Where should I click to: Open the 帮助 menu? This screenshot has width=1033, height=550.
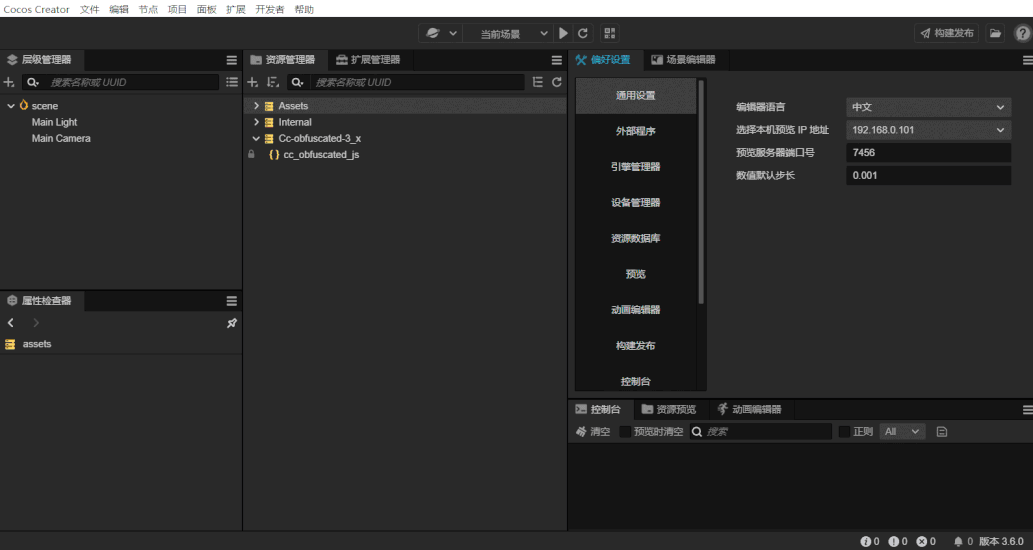[304, 9]
